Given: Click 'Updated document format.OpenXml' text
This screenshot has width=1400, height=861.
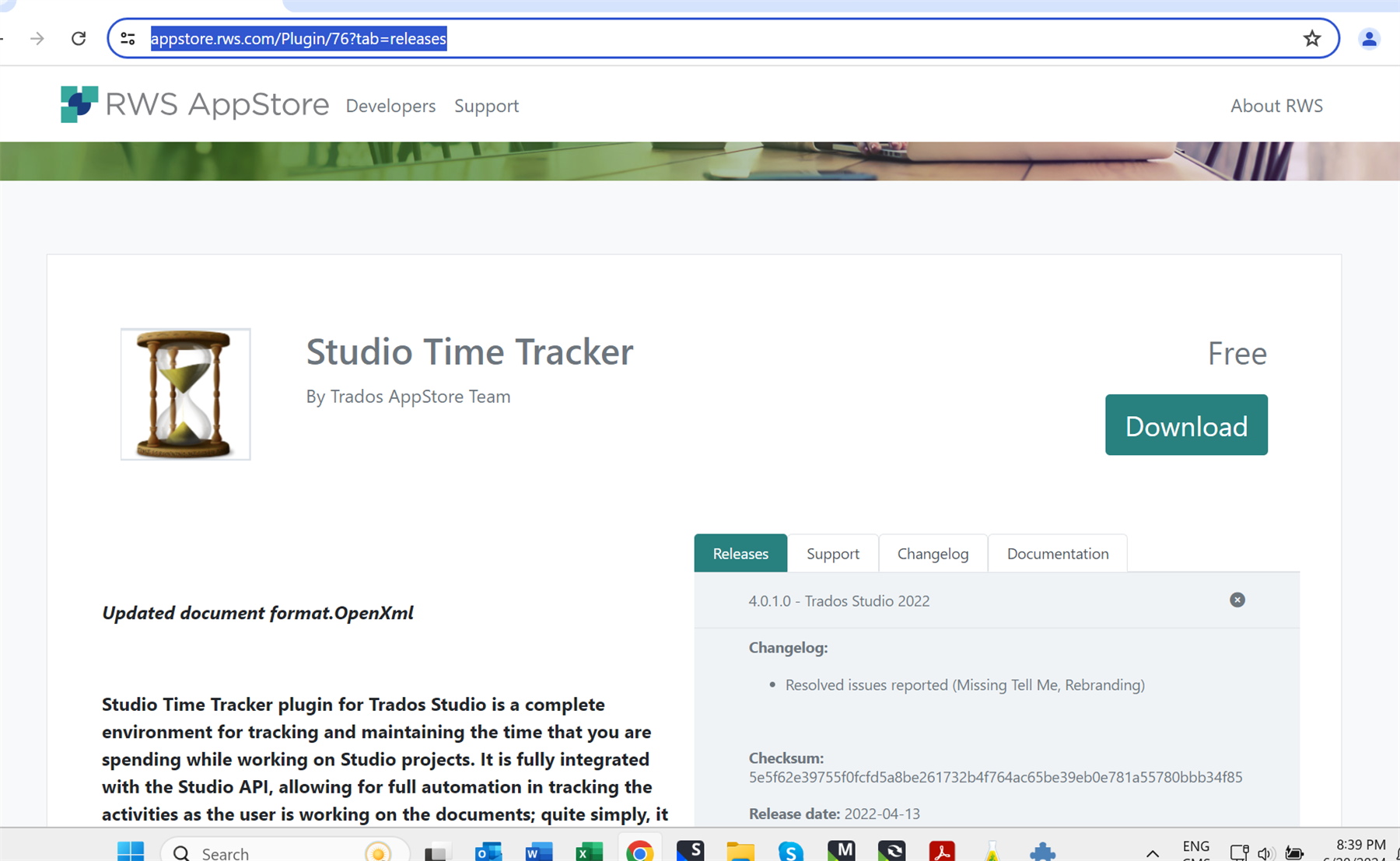Looking at the screenshot, I should tap(257, 613).
